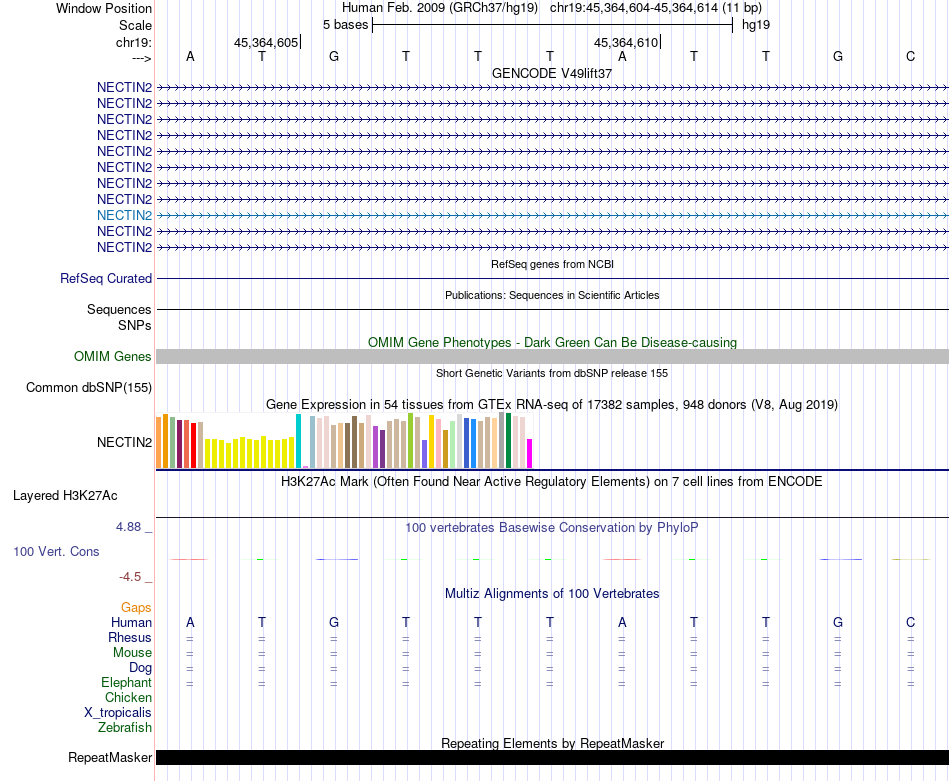Viewport: 950px width, 781px height.
Task: Select the X_tropicalis species label
Action: (x=118, y=713)
